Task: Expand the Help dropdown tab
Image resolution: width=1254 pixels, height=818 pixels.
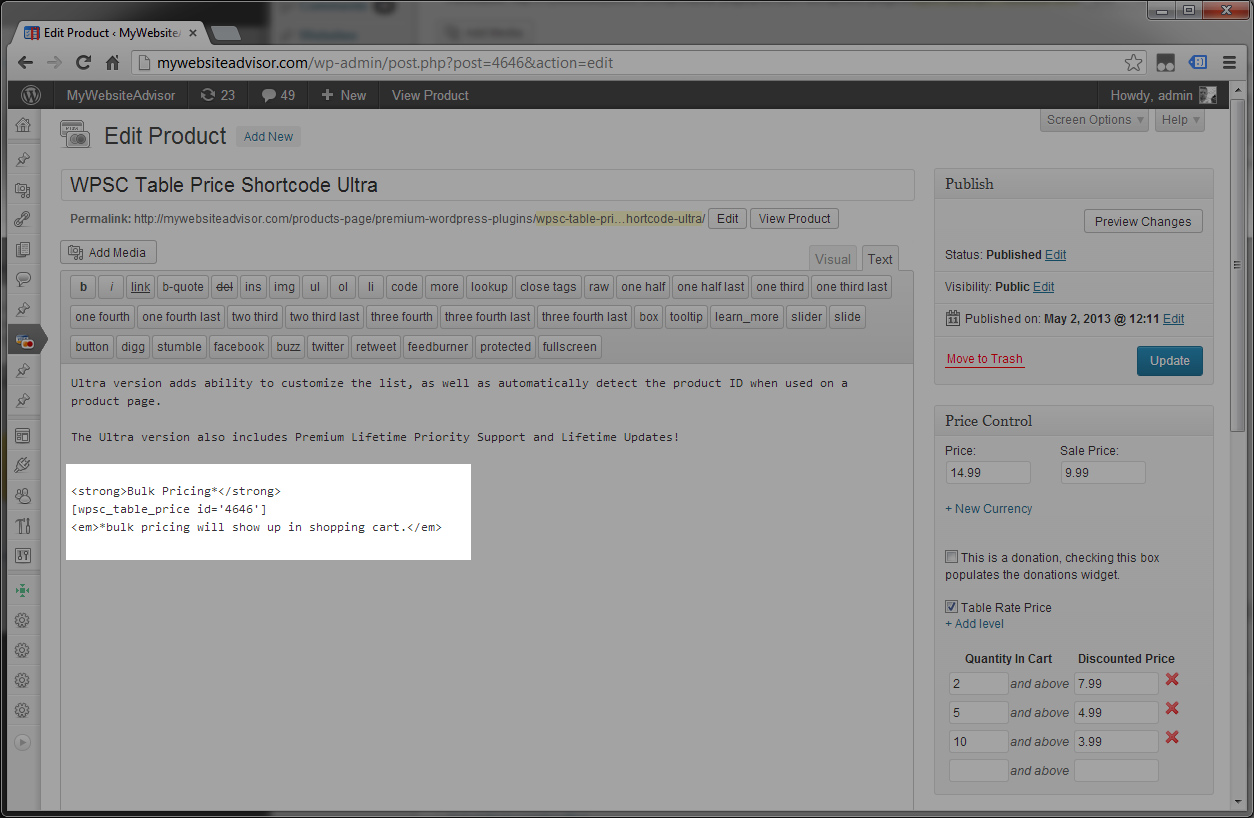Action: pos(1181,120)
